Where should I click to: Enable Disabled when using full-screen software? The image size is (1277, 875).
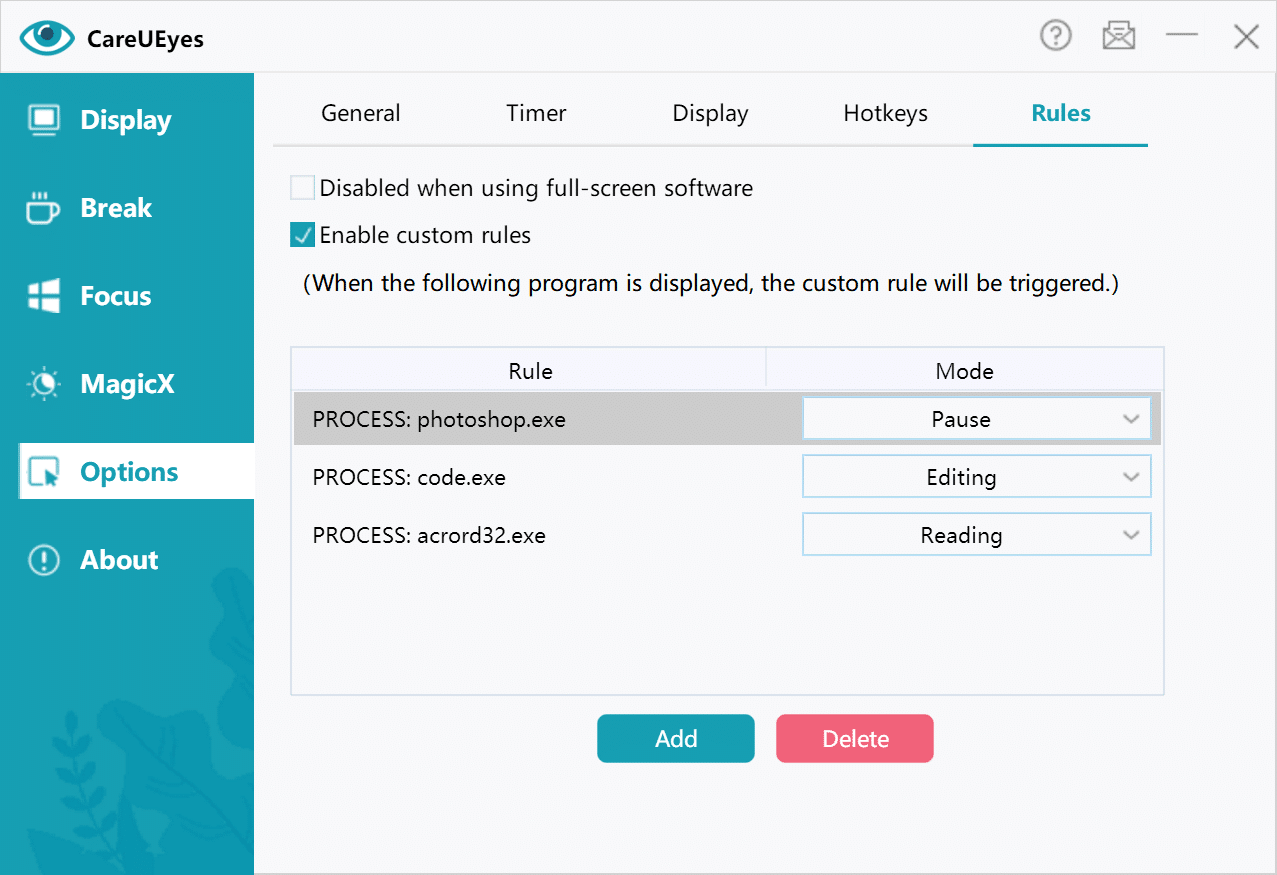point(302,188)
